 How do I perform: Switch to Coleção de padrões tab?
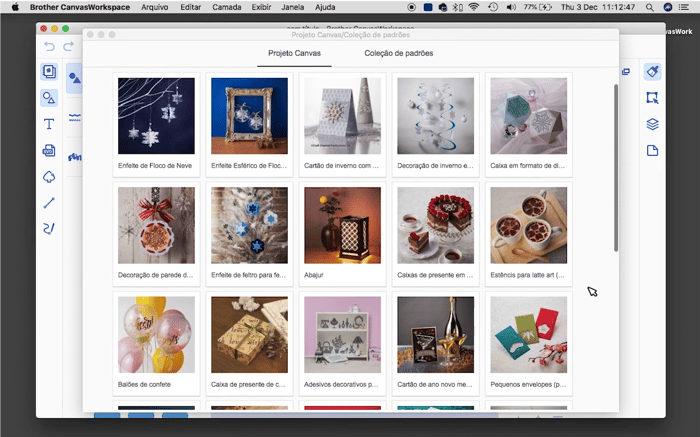pos(399,53)
